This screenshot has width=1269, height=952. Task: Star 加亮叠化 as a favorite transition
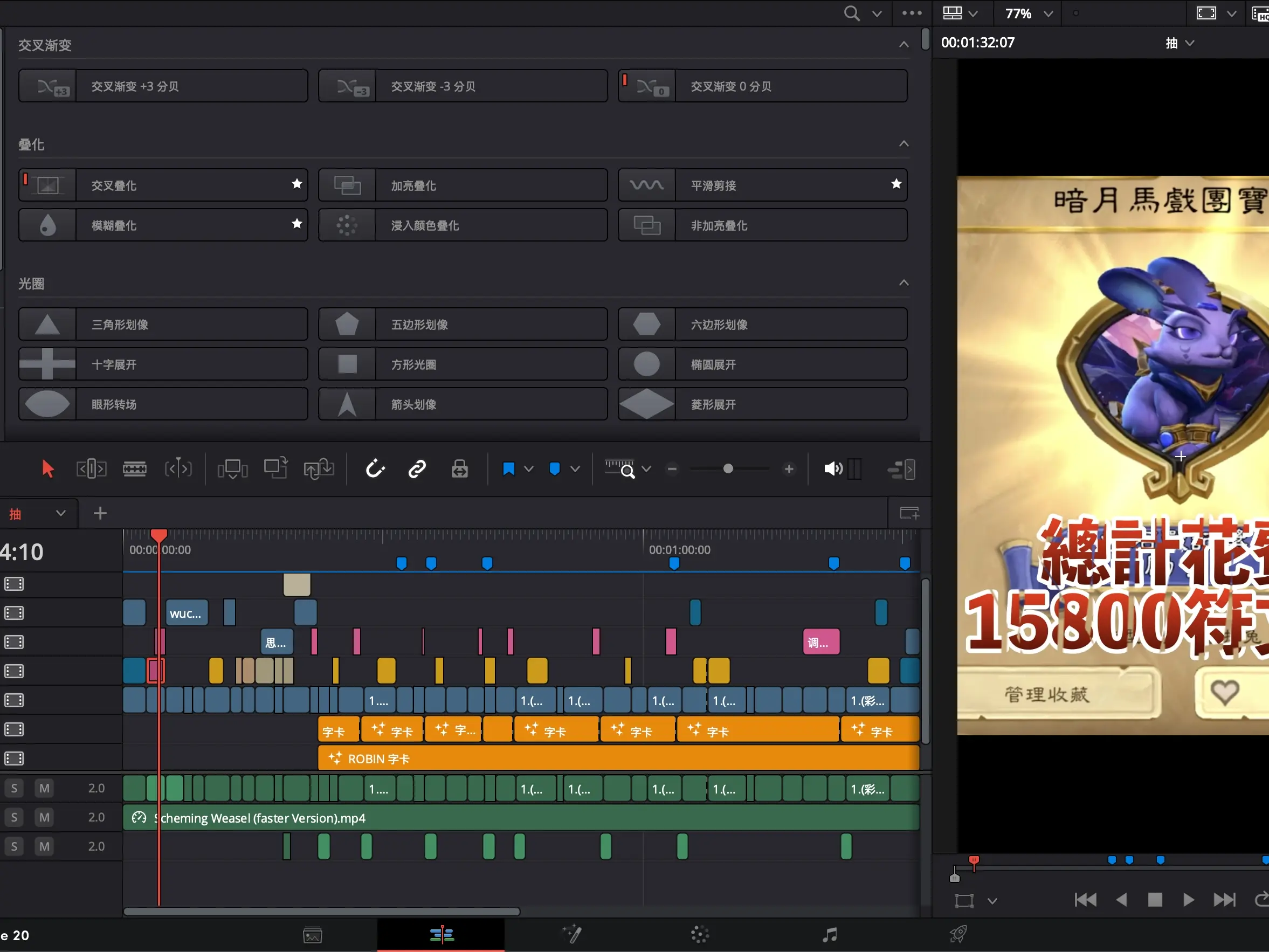tap(596, 185)
